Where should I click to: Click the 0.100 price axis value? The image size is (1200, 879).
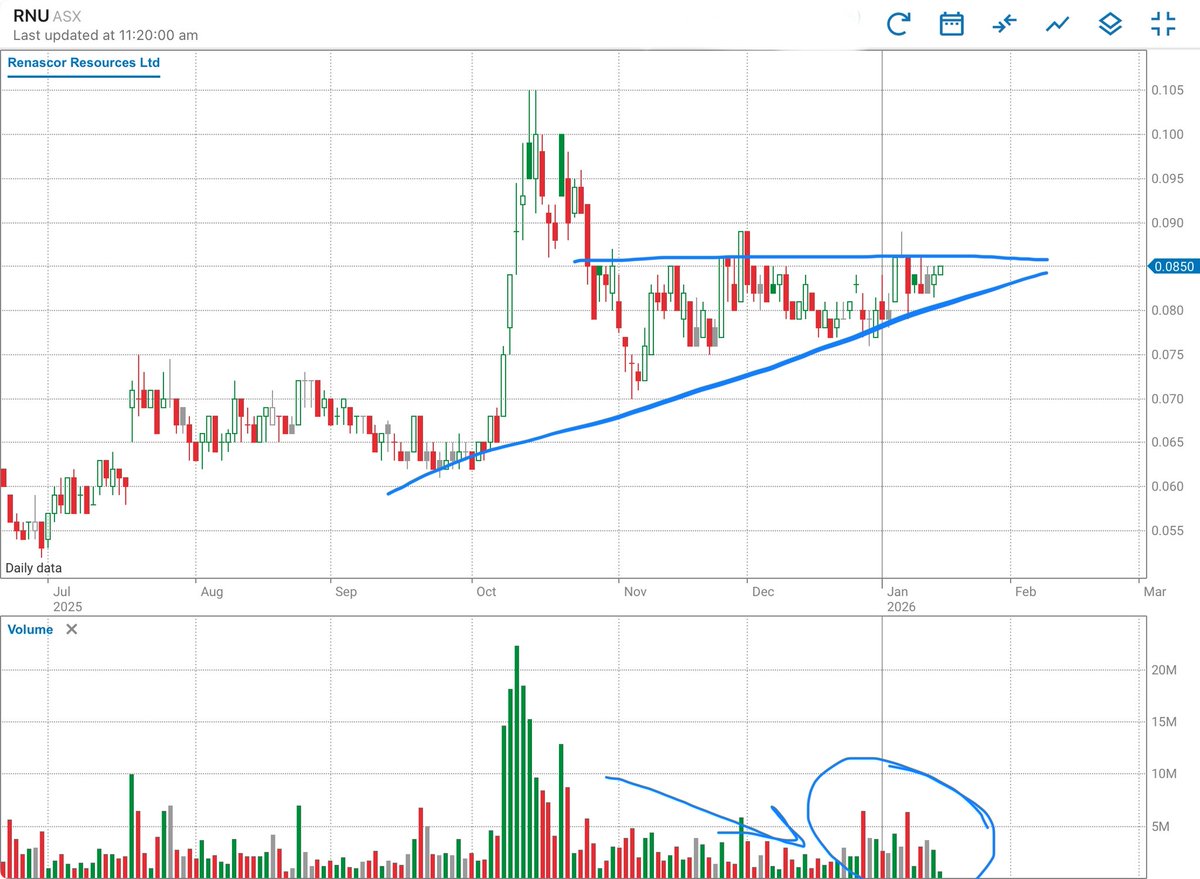pos(1168,134)
